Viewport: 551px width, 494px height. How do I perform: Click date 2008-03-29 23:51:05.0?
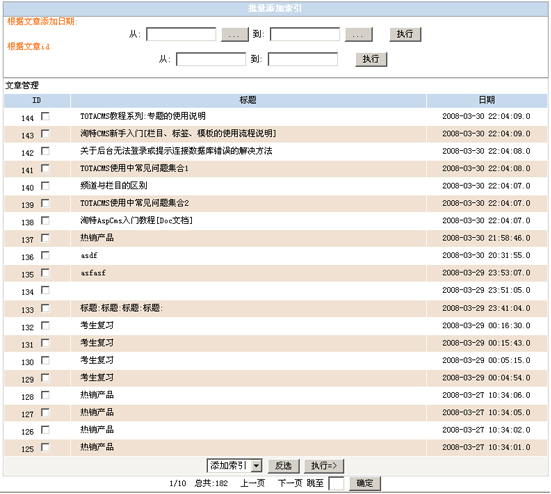pyautogui.click(x=486, y=290)
